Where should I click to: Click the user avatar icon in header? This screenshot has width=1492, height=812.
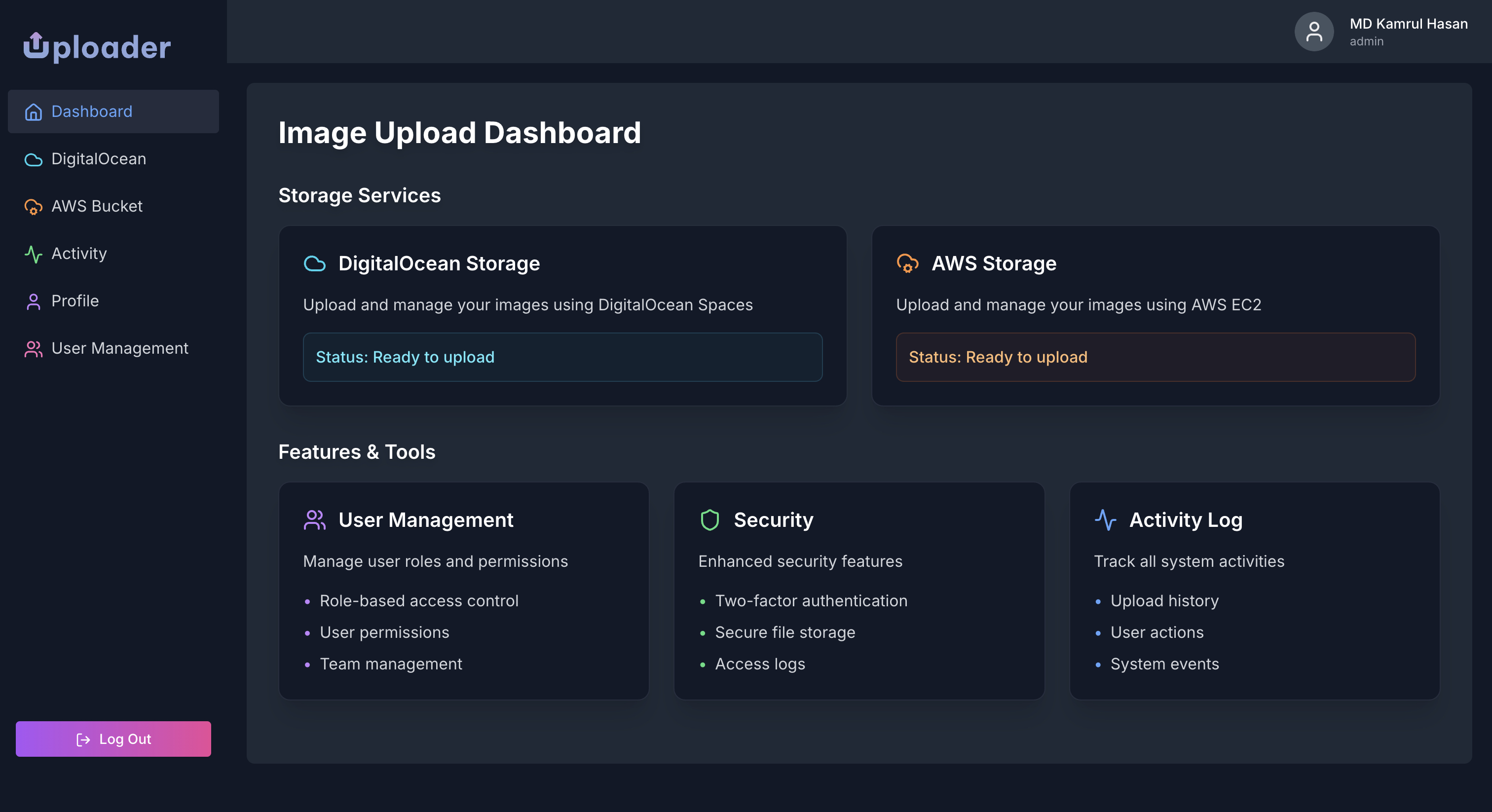(1314, 32)
